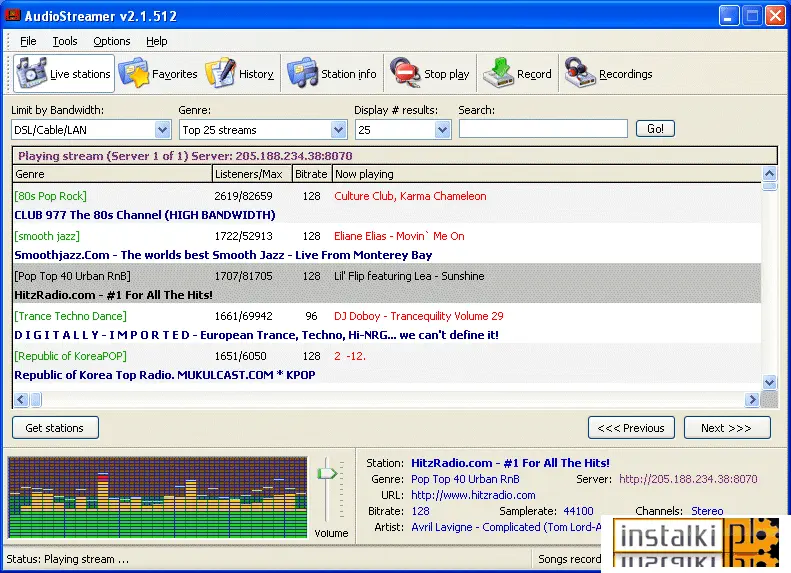Click the Stop play toolbar icon
Screen dimensions: 791x573
click(x=430, y=74)
